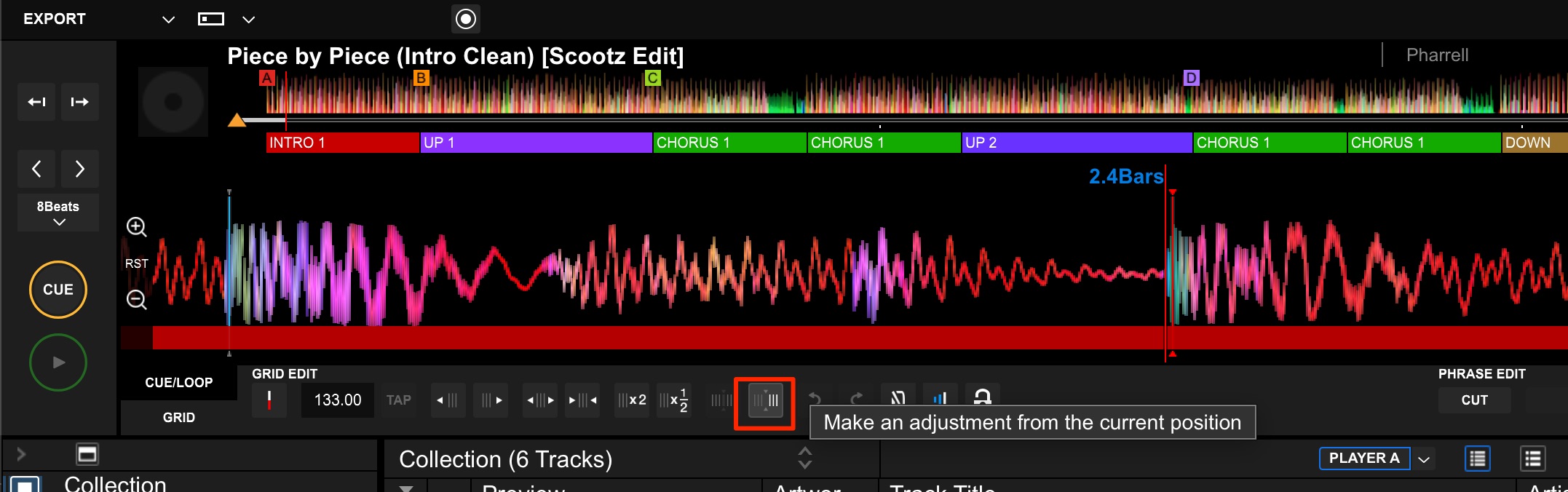Toggle the metronome bars icon
The image size is (1568, 492).
coord(941,398)
